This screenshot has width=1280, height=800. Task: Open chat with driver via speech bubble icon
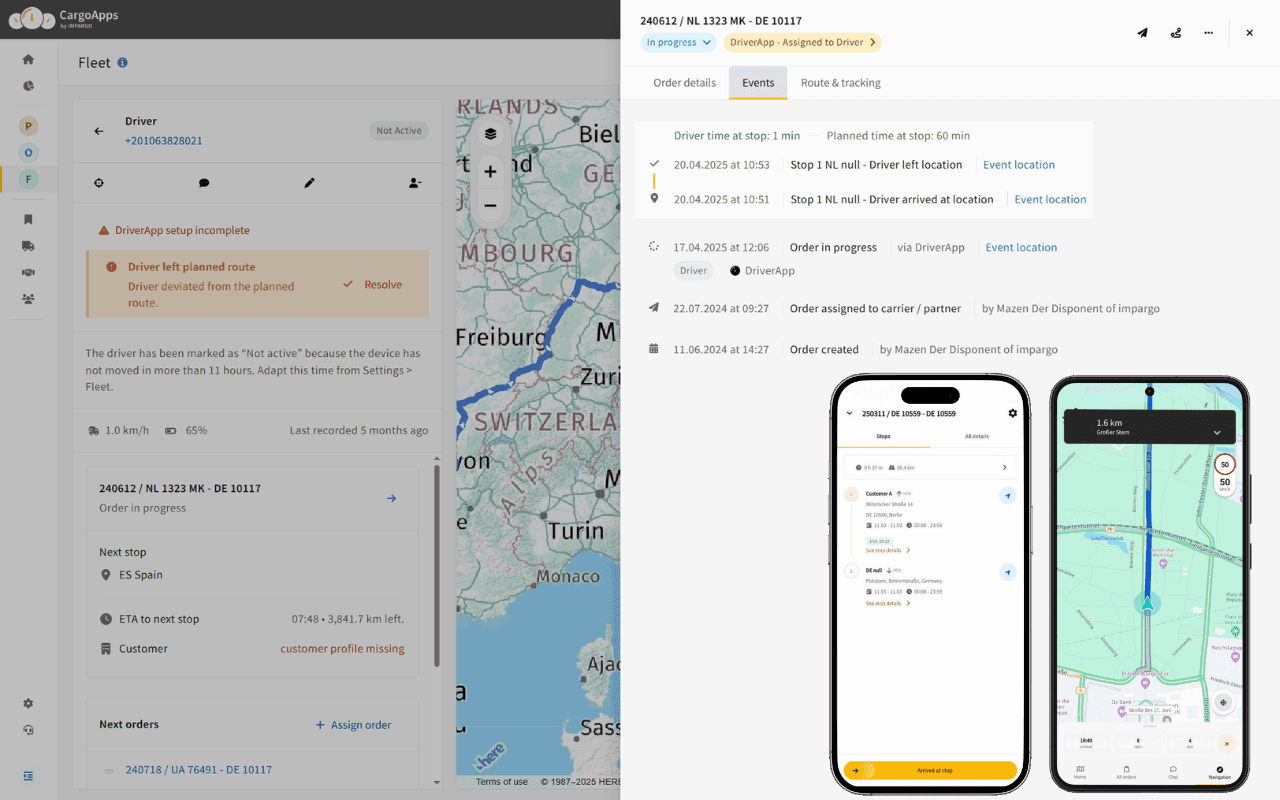[204, 182]
